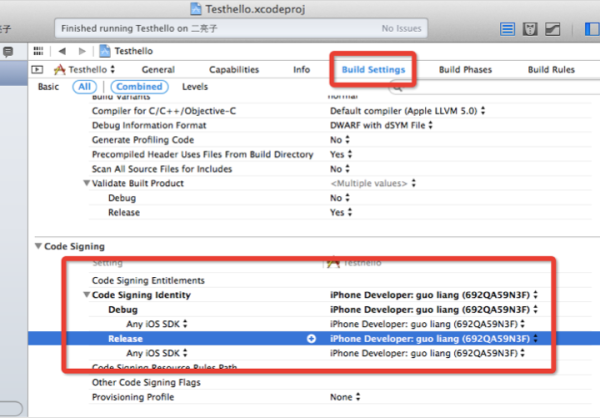Open Precompiled Header Uses Files value popup
Screen dimensions: 600x418
(341, 155)
